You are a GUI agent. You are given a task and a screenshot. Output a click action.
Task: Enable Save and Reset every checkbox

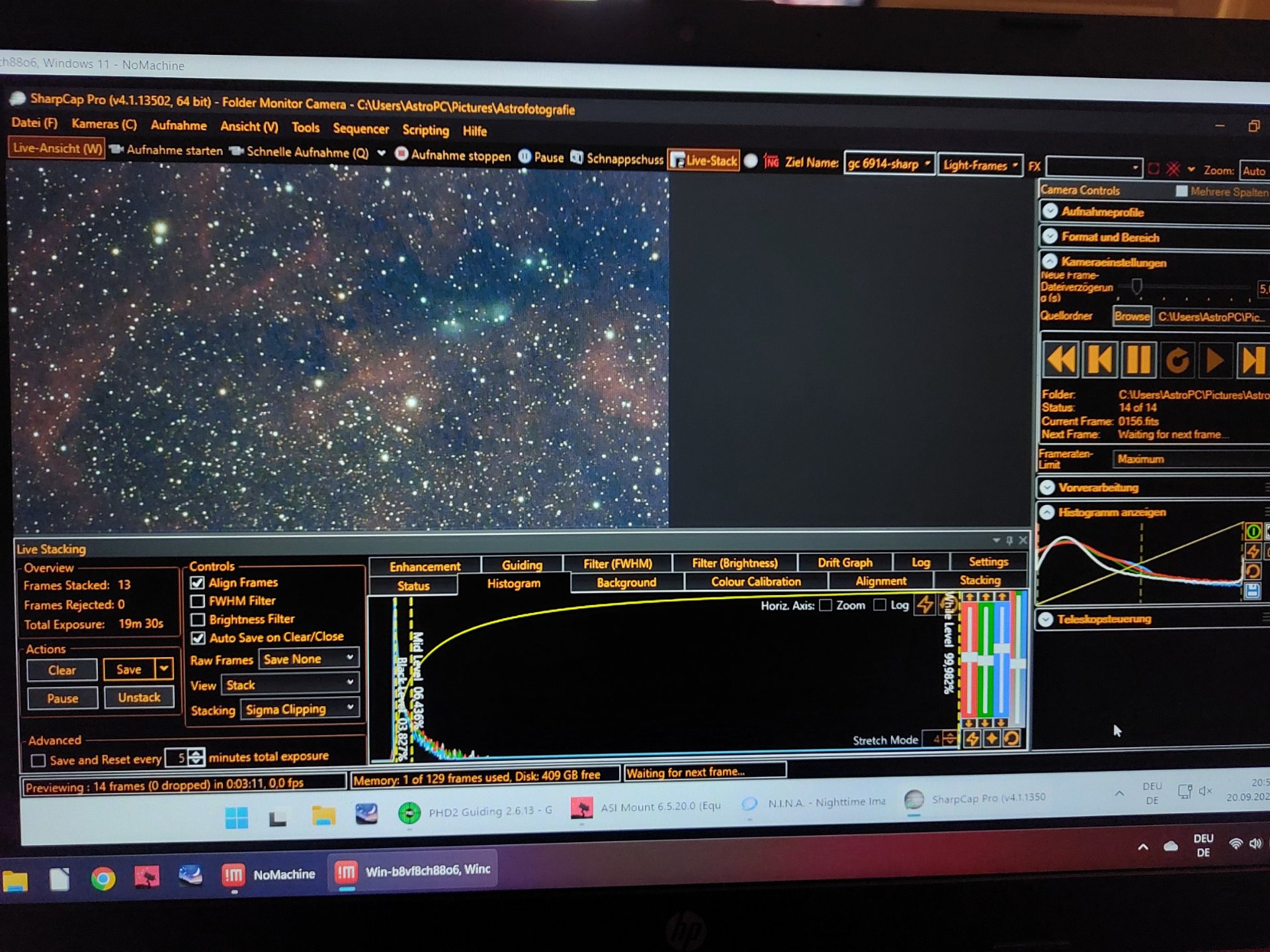coord(38,761)
